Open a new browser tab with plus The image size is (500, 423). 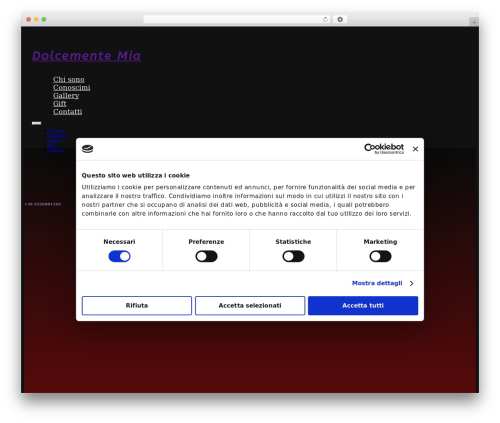[474, 22]
